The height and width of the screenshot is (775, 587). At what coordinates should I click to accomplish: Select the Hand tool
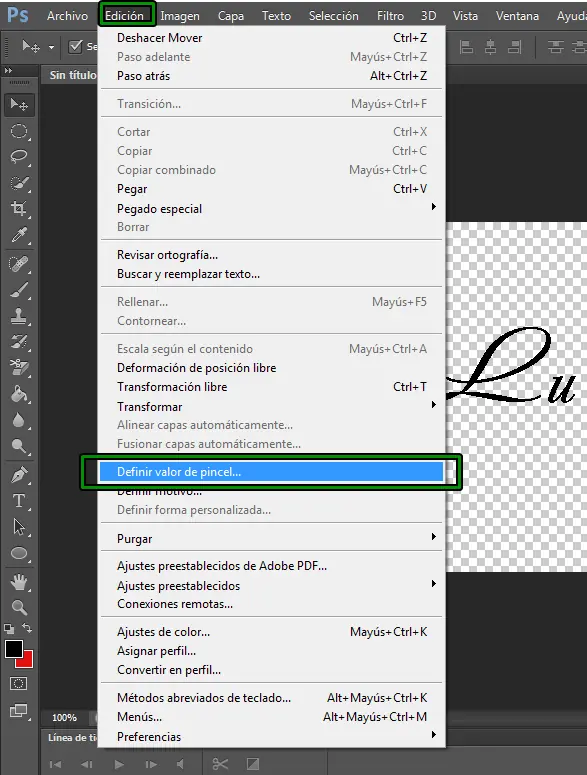(x=19, y=582)
